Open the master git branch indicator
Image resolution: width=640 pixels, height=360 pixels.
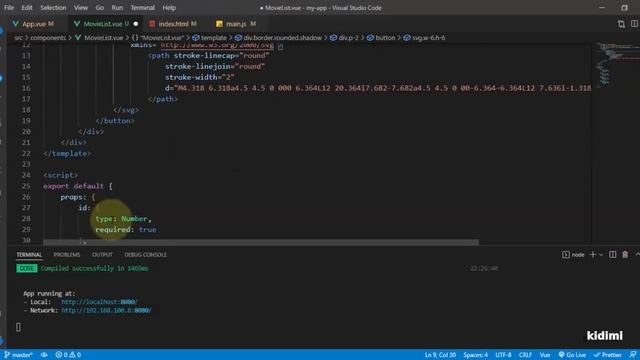click(x=18, y=355)
